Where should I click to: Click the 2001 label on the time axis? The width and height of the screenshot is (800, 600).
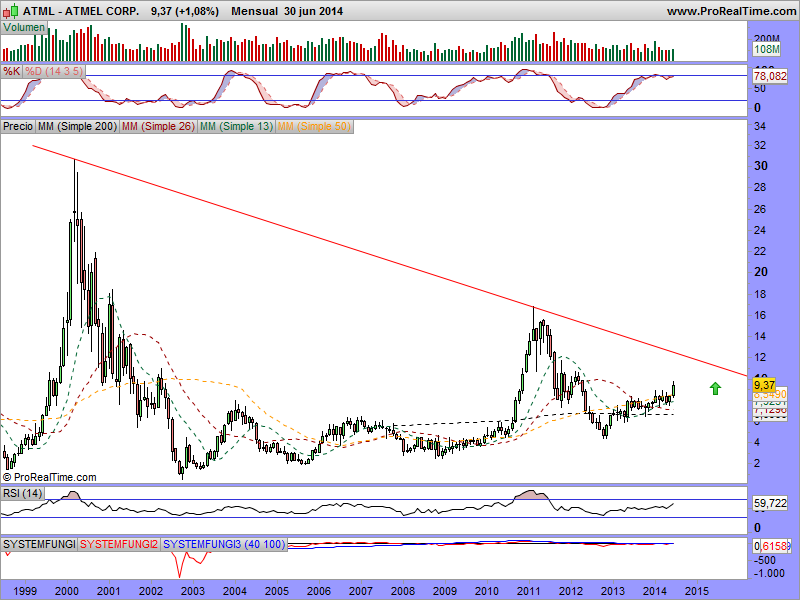[109, 591]
